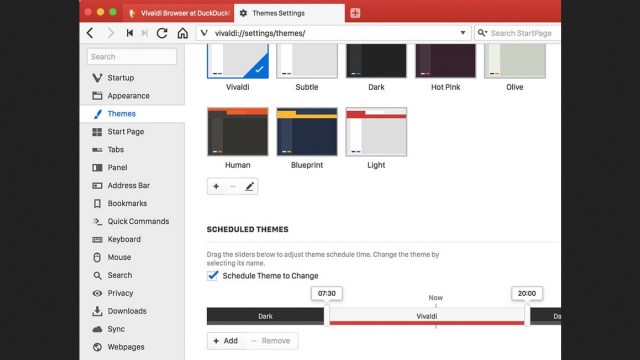Viewport: 640px width, 360px height.
Task: Reload the current page
Action: [x=162, y=33]
